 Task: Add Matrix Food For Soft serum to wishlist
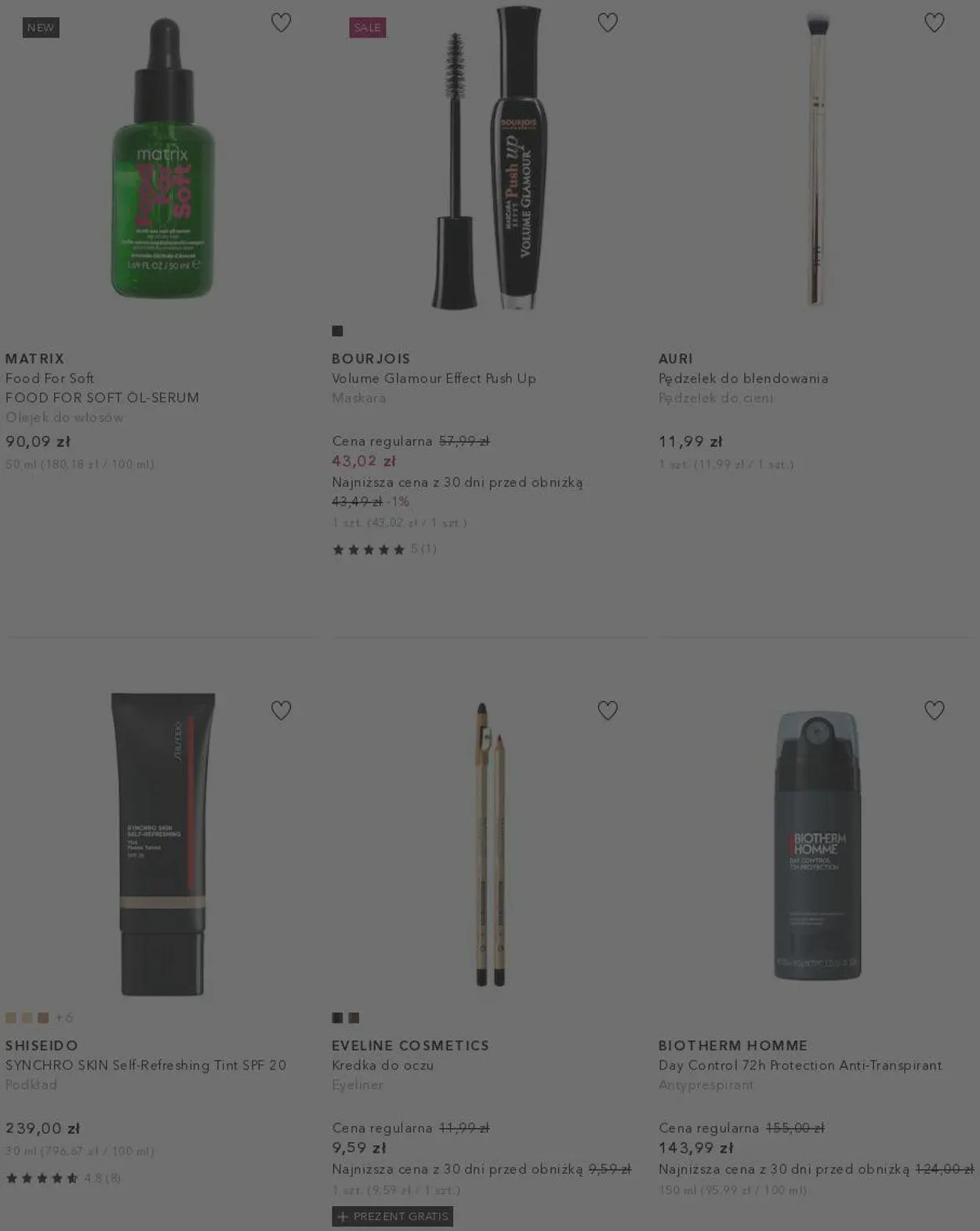pyautogui.click(x=281, y=23)
